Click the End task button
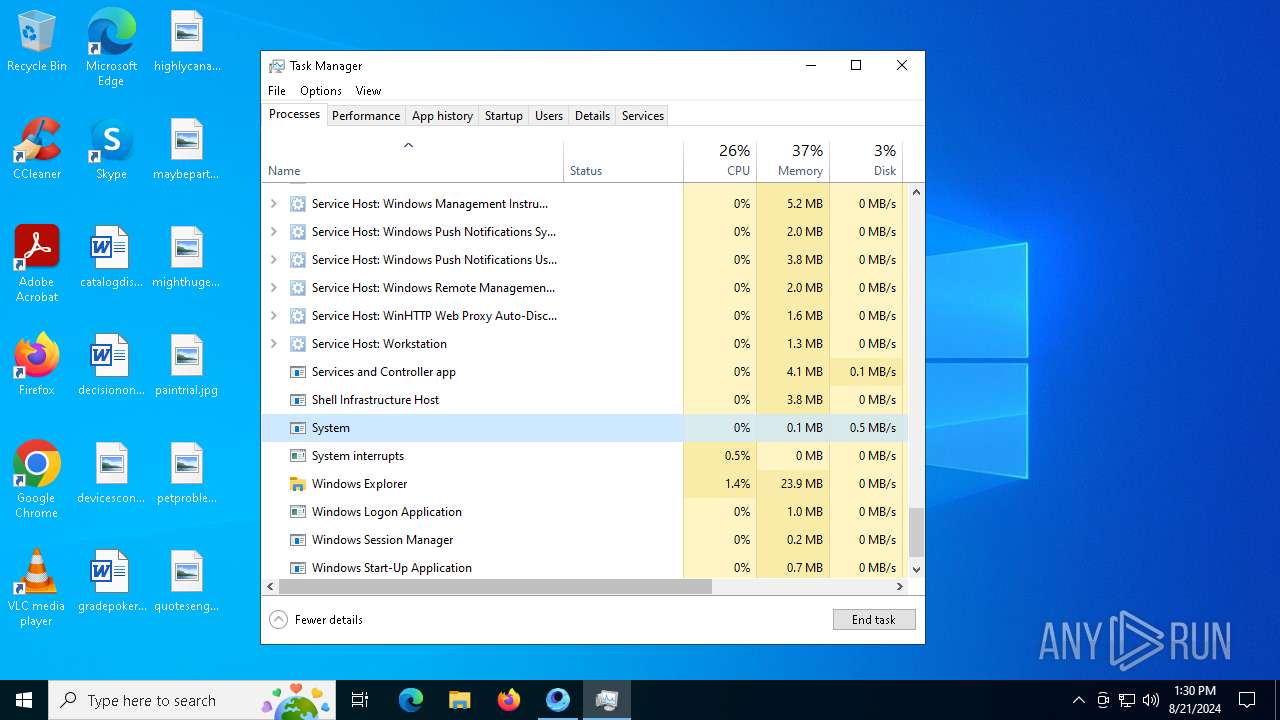This screenshot has height=720, width=1280. (874, 619)
